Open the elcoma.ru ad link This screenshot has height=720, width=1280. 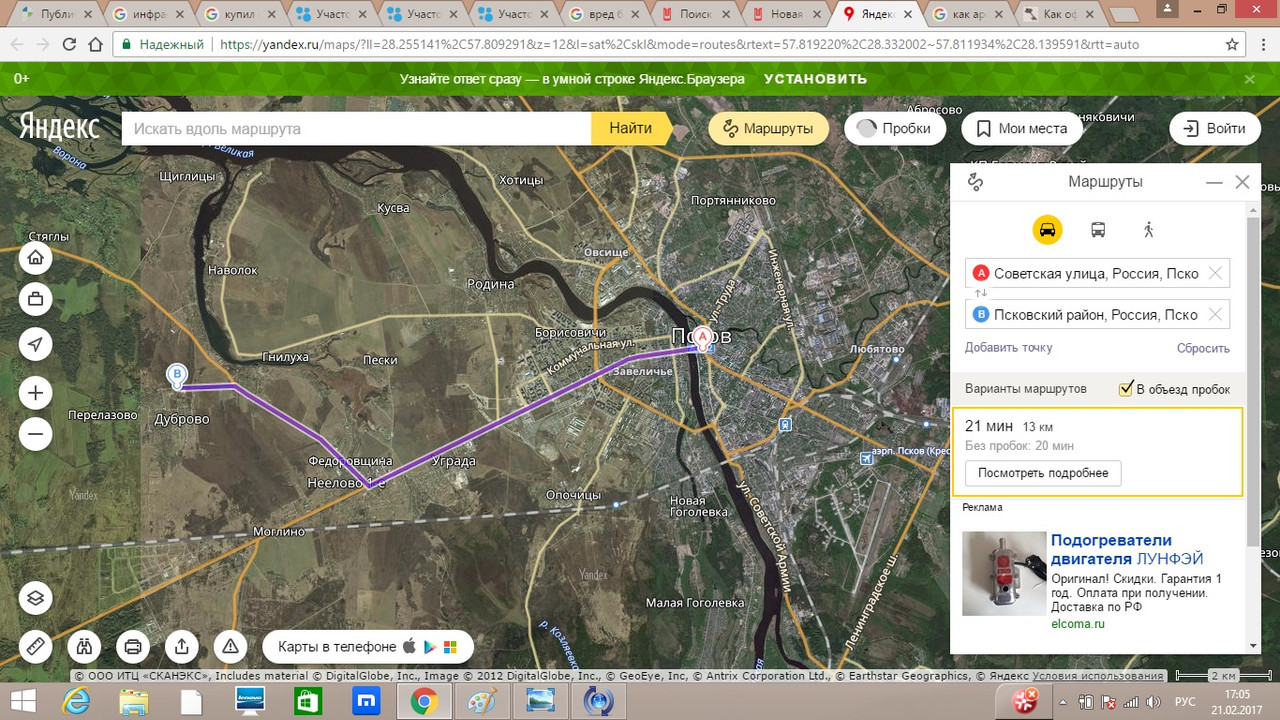1077,624
